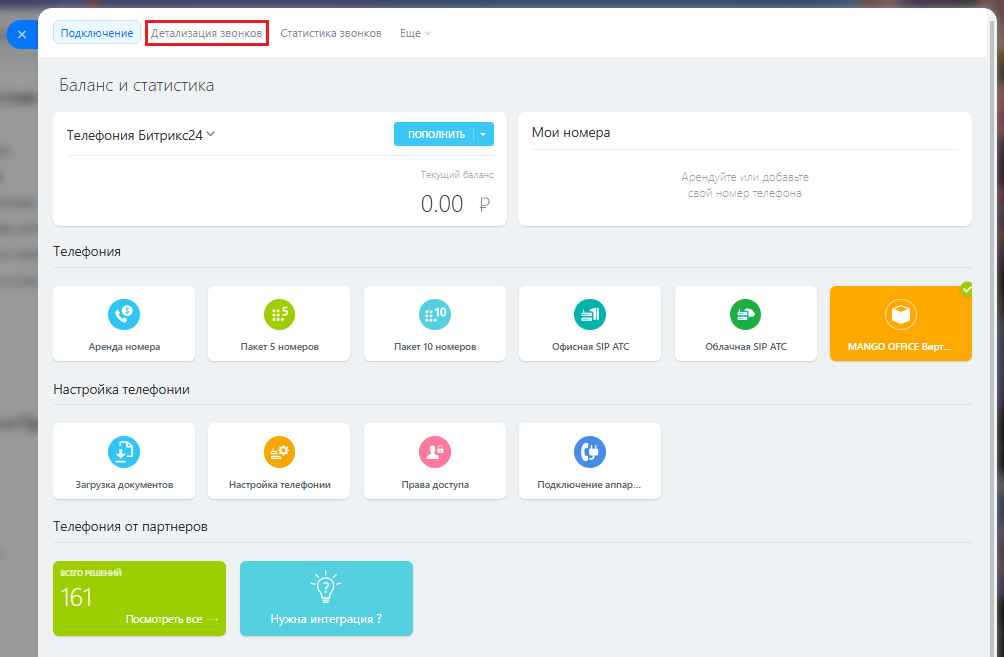Click the Права доступа label
Image resolution: width=1004 pixels, height=657 pixels.
(x=435, y=485)
